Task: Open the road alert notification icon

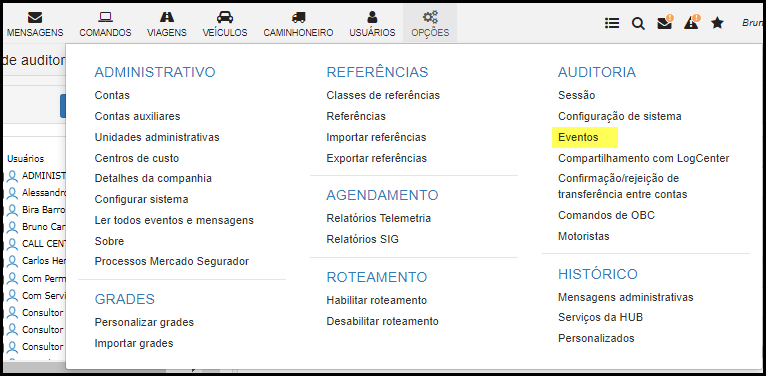Action: [692, 22]
